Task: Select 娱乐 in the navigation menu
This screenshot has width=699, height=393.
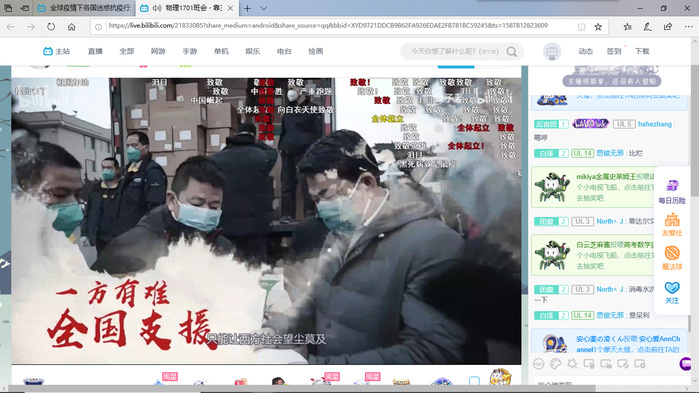Action: point(252,51)
